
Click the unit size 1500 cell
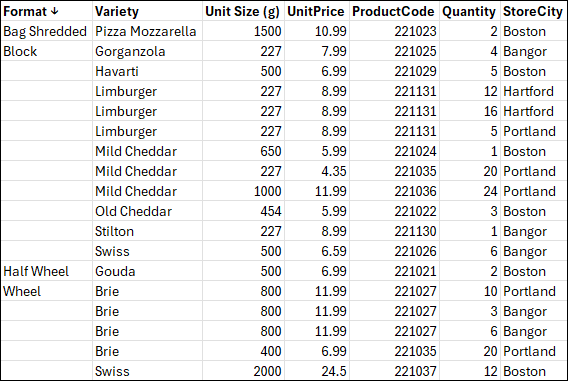[x=243, y=31]
